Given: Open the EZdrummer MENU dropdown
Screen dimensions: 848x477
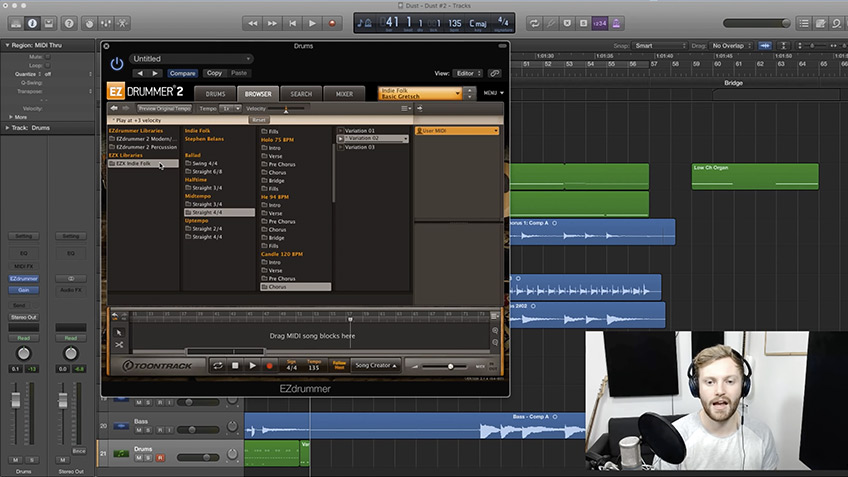Looking at the screenshot, I should point(493,93).
